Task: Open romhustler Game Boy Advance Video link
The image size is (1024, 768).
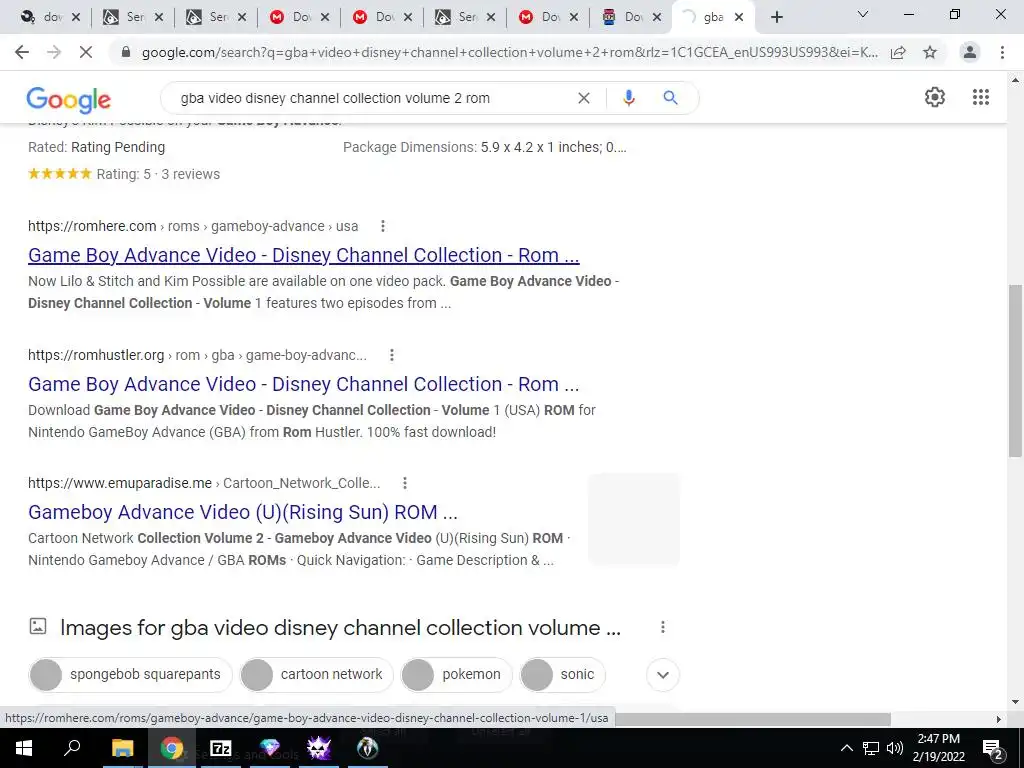Action: tap(304, 384)
